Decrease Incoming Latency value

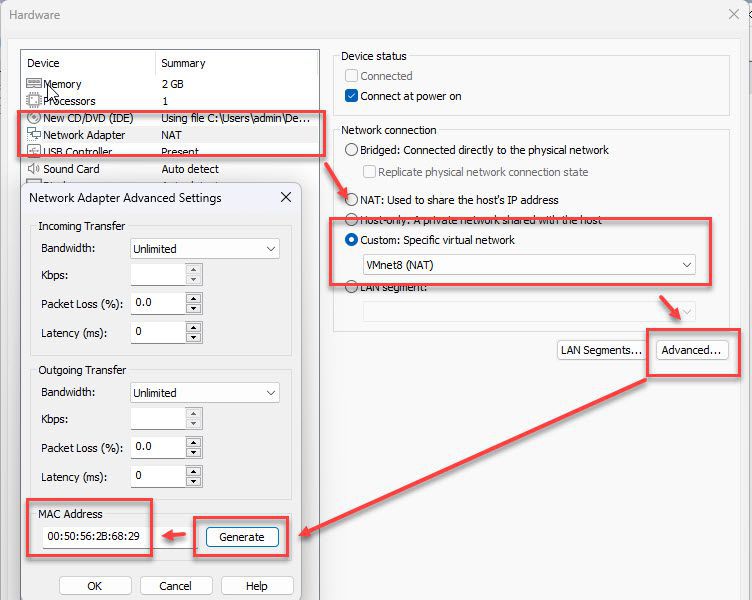pyautogui.click(x=194, y=337)
